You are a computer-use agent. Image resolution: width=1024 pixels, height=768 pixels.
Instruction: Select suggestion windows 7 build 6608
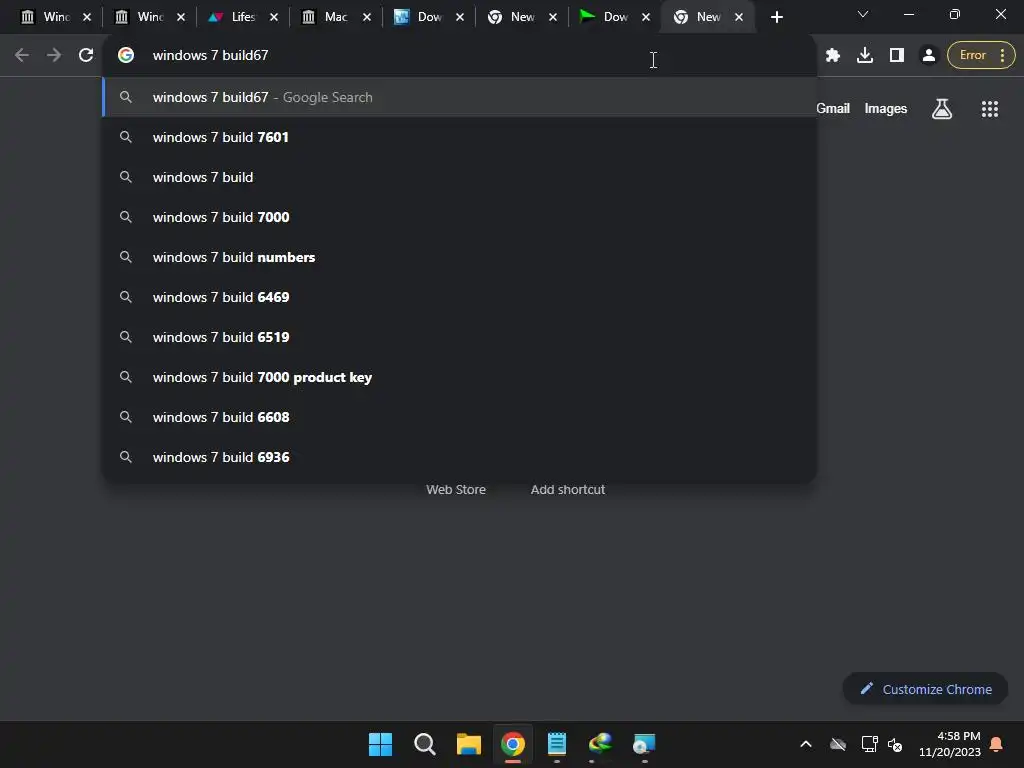(x=460, y=417)
